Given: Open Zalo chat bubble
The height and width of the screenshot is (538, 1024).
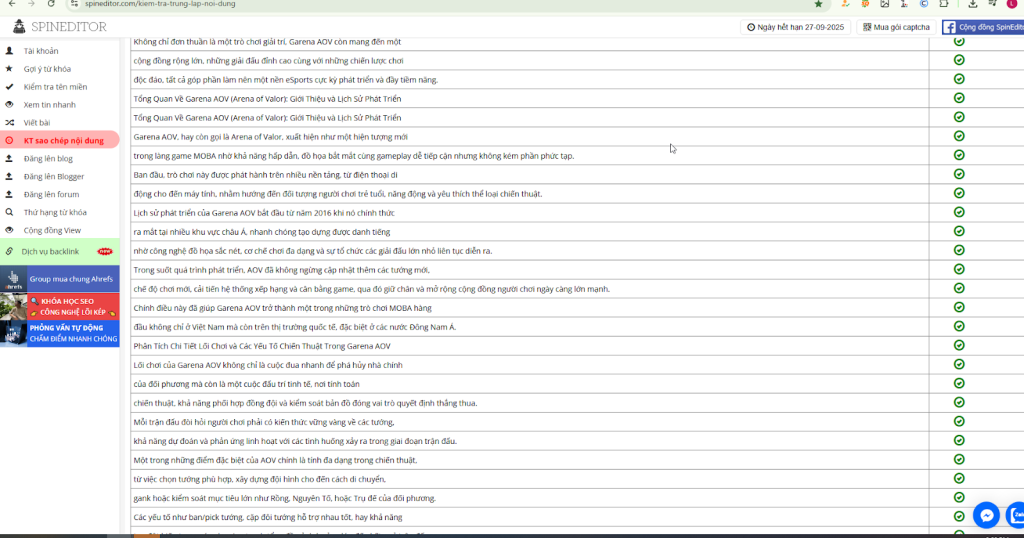Looking at the screenshot, I should click(1017, 515).
